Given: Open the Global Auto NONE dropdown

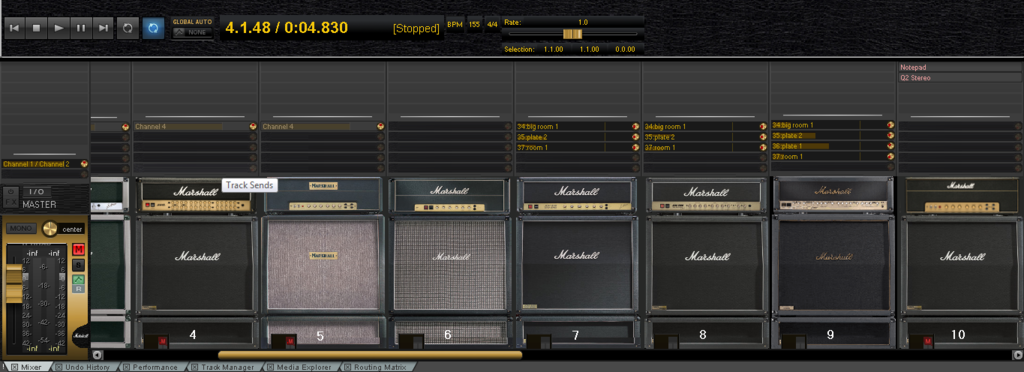Looking at the screenshot, I should (x=192, y=32).
